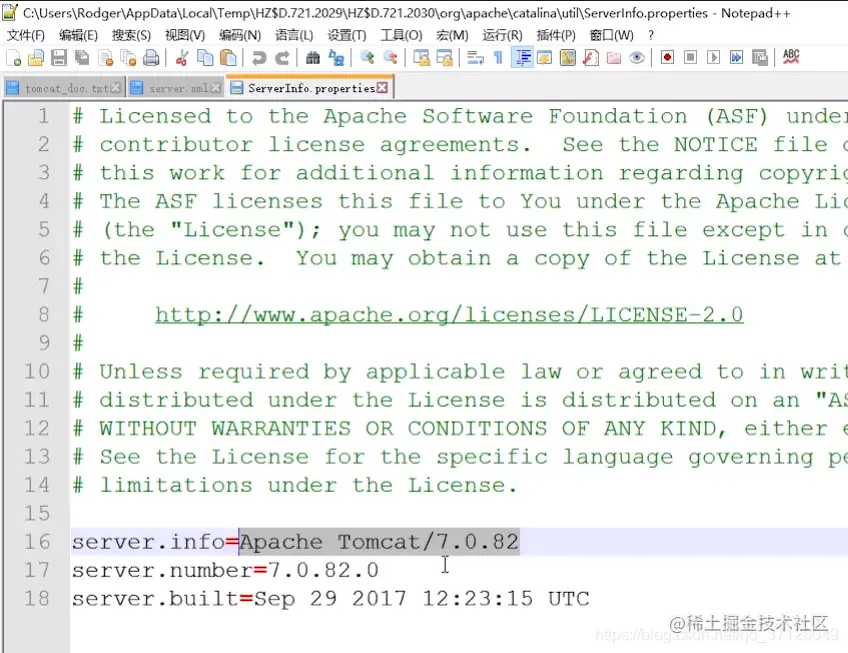Open the 语言(L) menu
The height and width of the screenshot is (653, 848).
[294, 35]
